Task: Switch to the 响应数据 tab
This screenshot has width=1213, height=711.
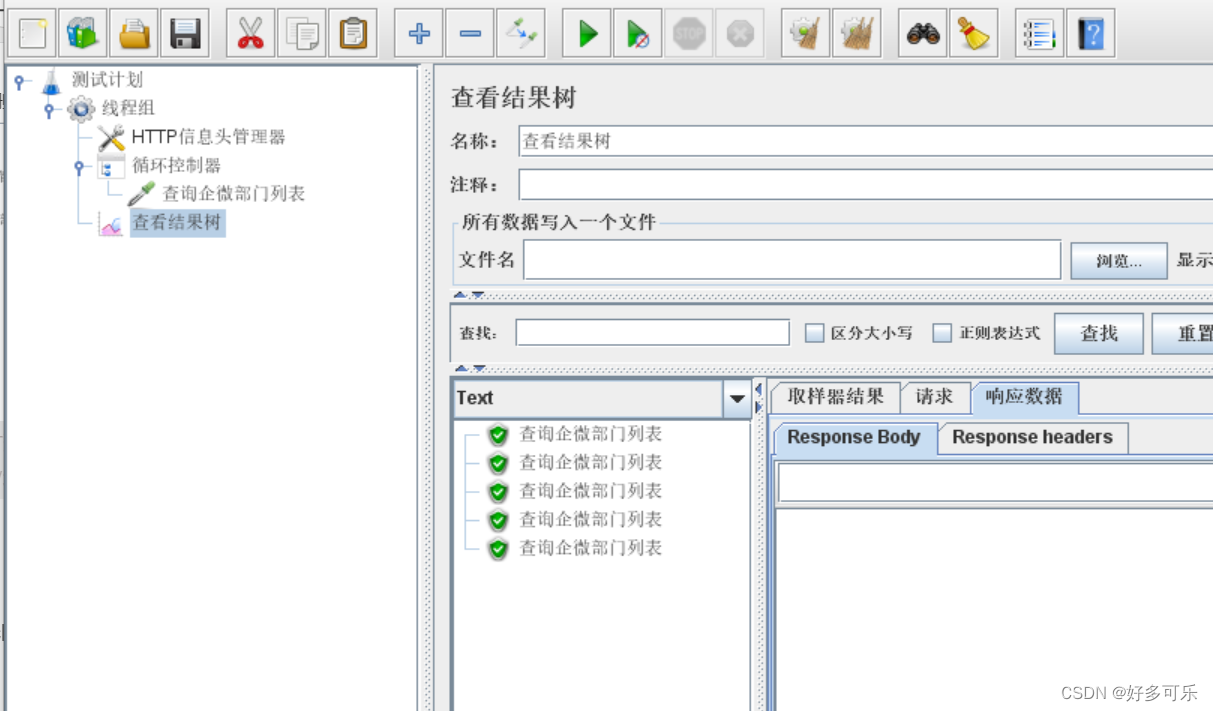Action: [1024, 397]
